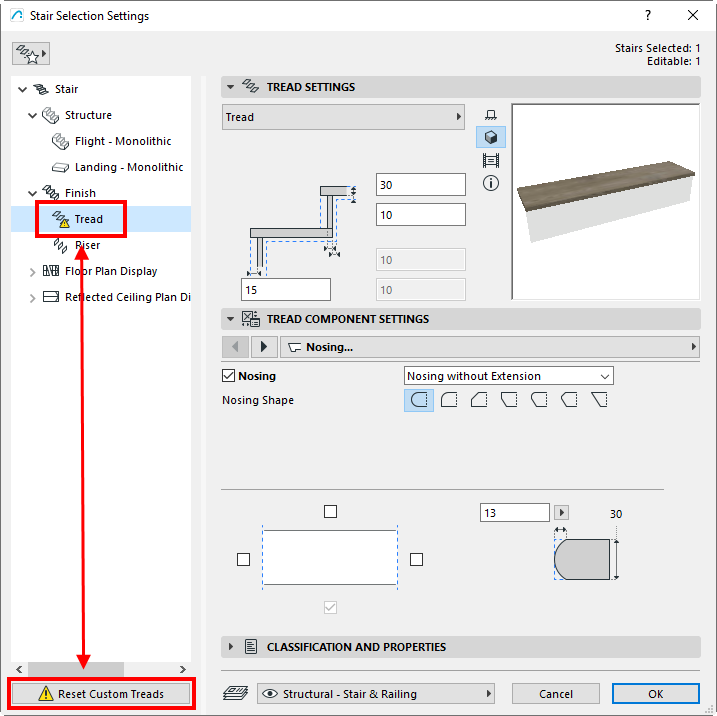Choose the bottom-rounded nosing shape
Image resolution: width=717 pixels, height=716 pixels.
(x=539, y=400)
